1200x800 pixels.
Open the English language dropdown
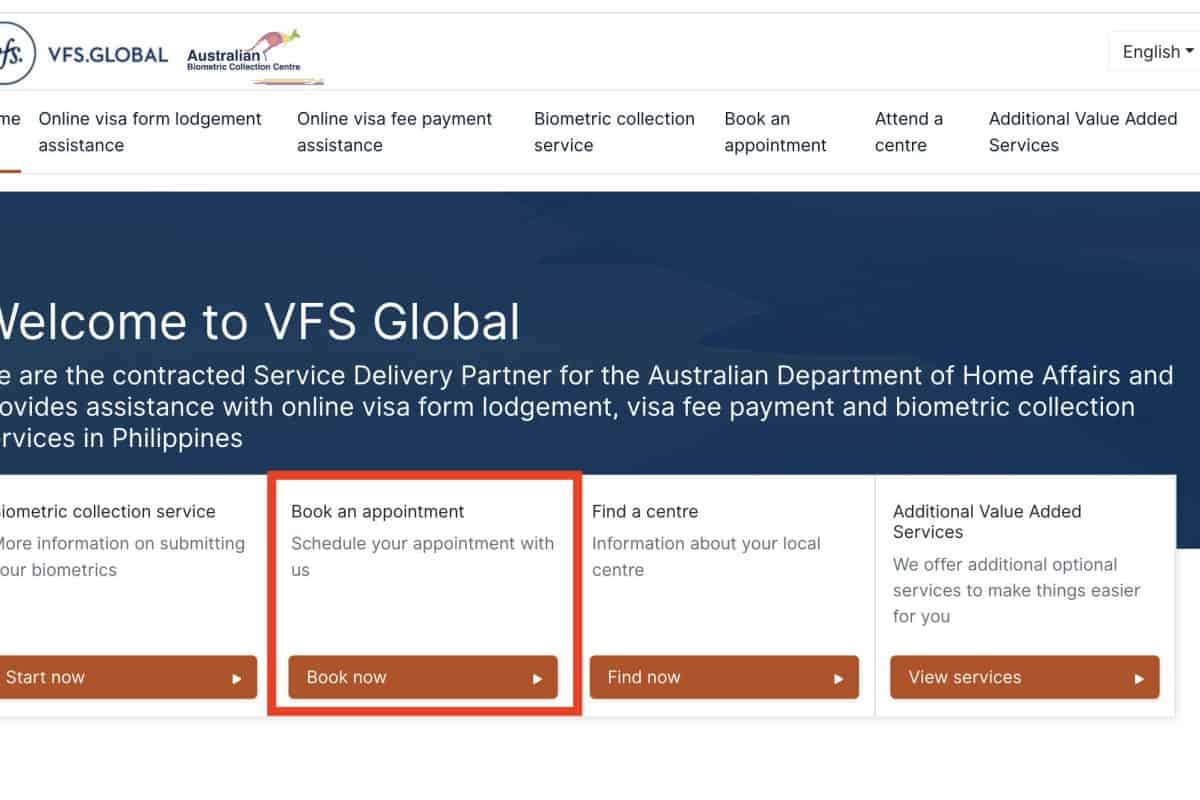tap(1157, 52)
